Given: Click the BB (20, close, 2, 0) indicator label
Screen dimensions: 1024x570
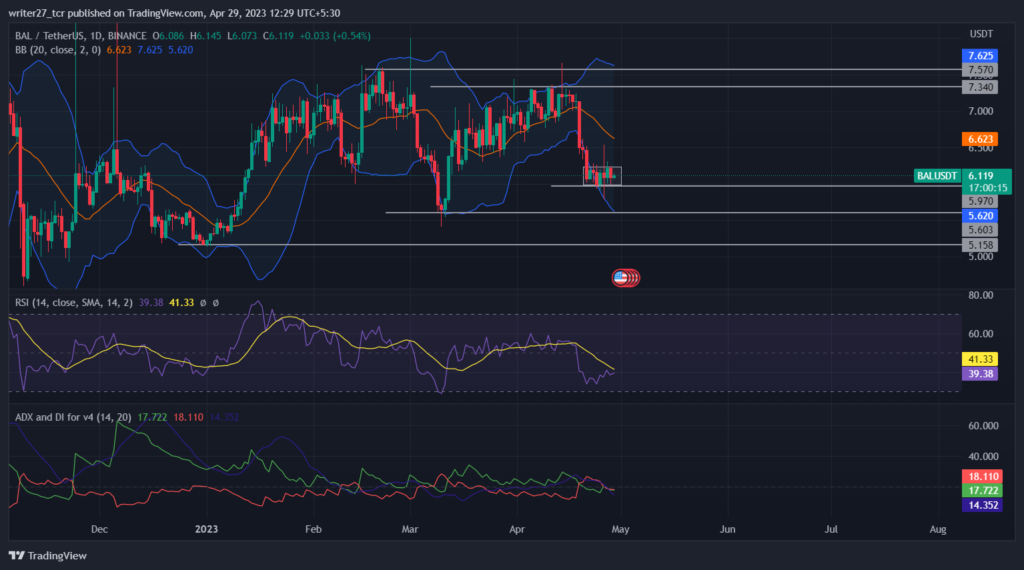Looking at the screenshot, I should 57,50.
